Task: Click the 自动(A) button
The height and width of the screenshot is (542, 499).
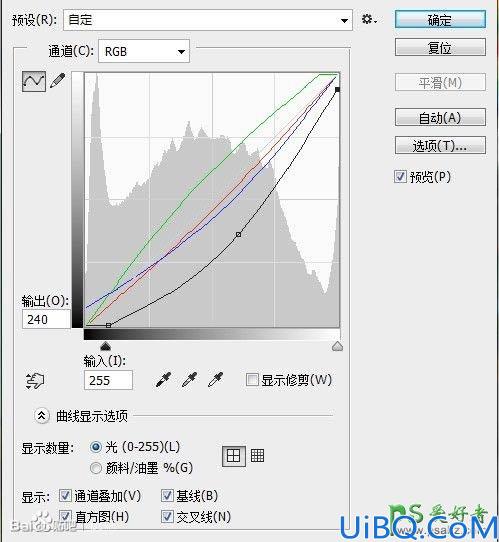Action: [440, 118]
